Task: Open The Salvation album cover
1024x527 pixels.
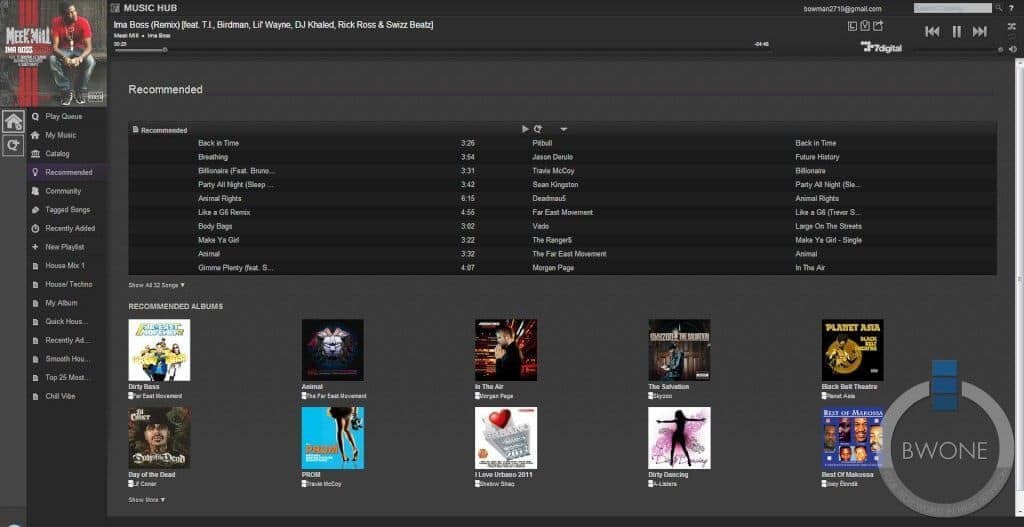Action: click(x=679, y=350)
